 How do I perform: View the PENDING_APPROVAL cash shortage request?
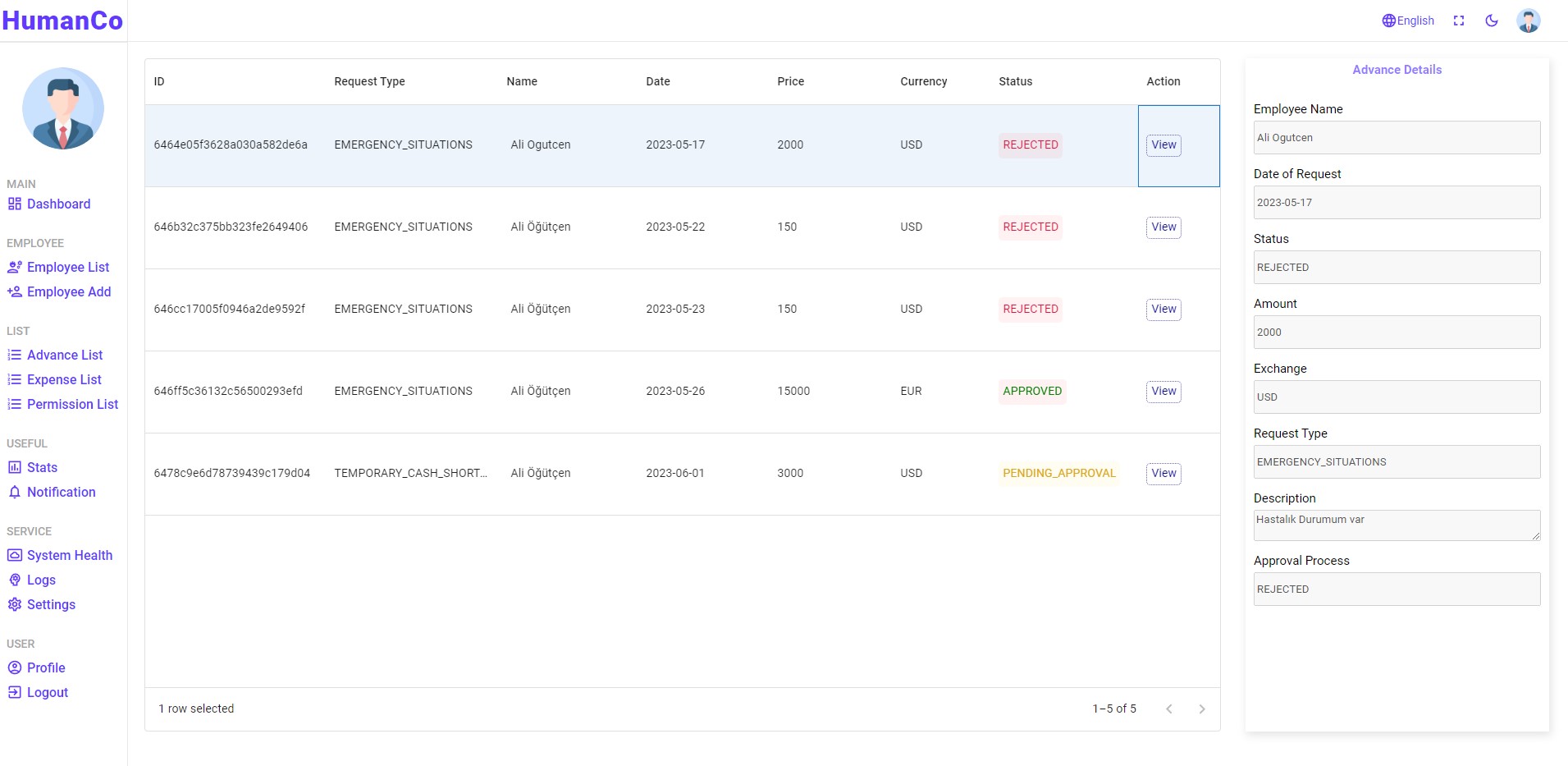1163,473
